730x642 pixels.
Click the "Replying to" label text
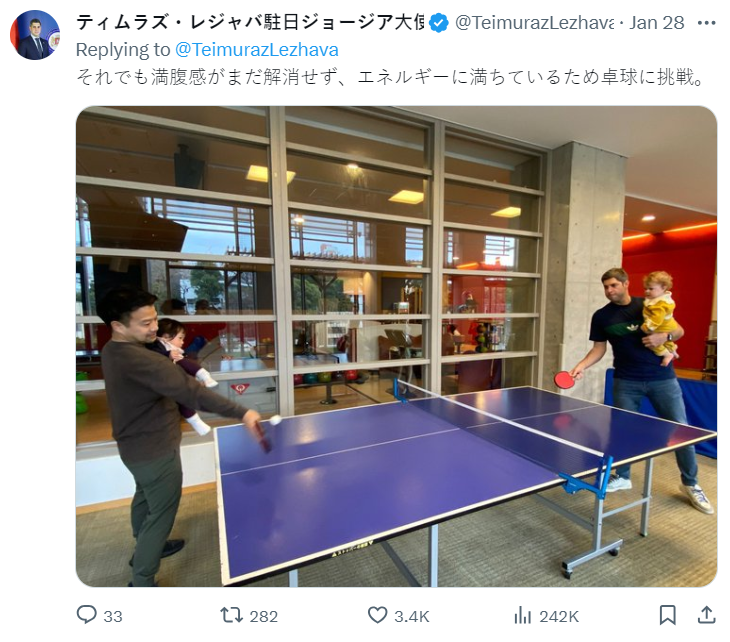pos(123,50)
